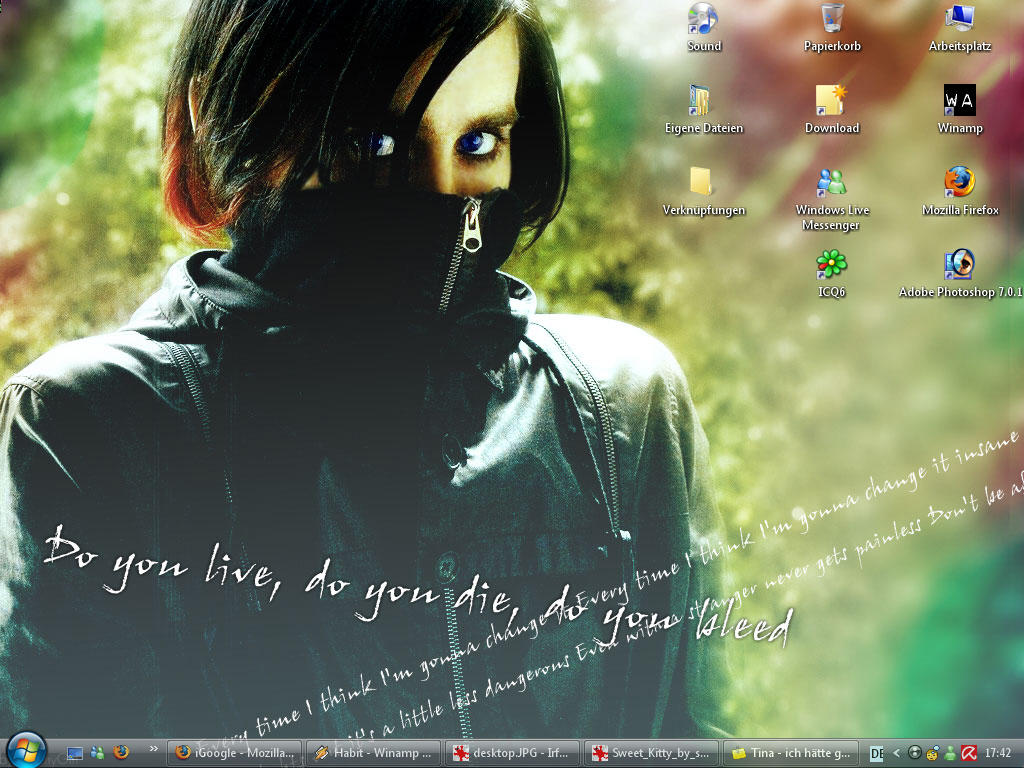Switch to desktop.JPG - IrfanView taskbar button
This screenshot has width=1024, height=768.
click(512, 753)
